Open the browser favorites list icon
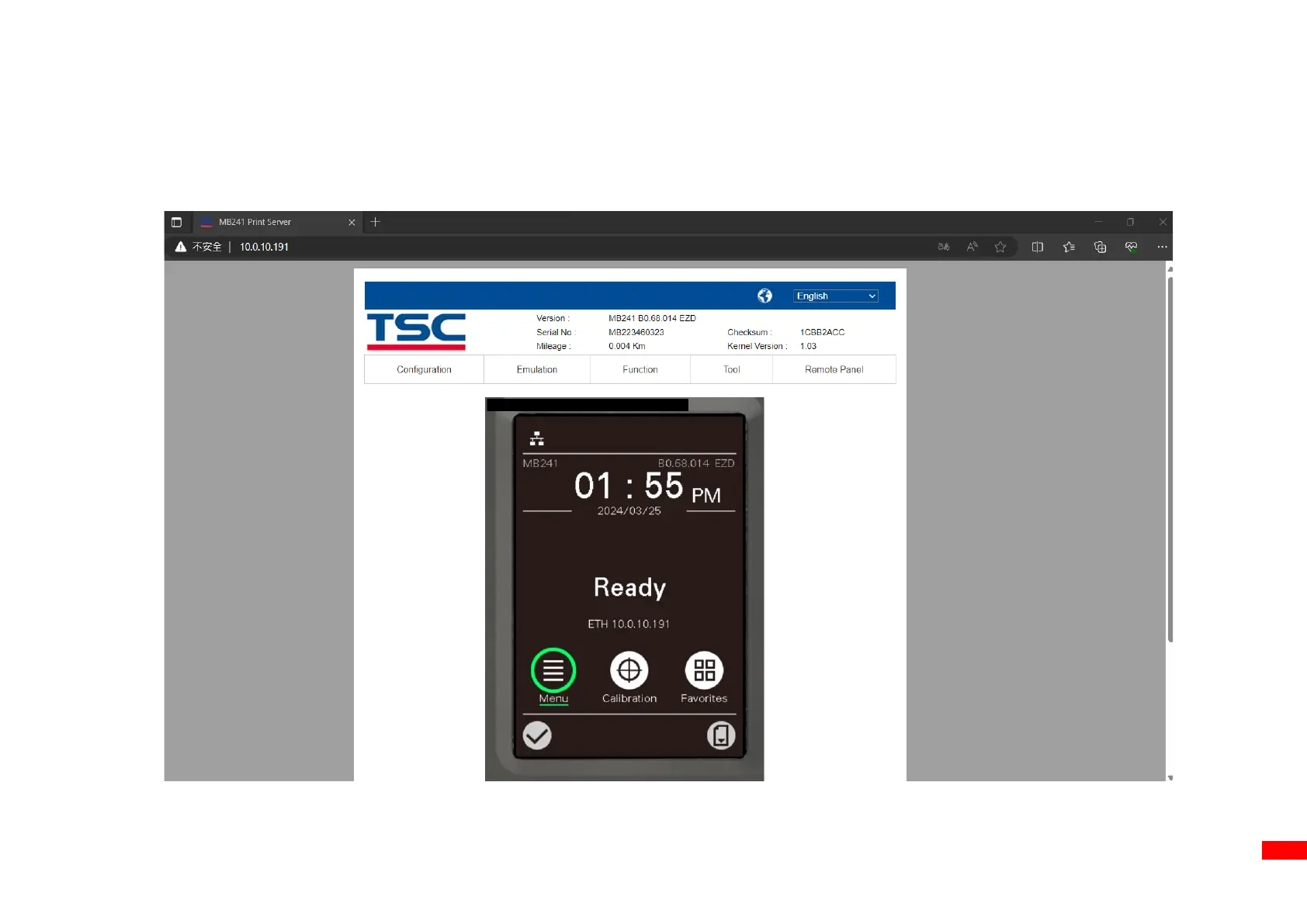Image resolution: width=1307 pixels, height=924 pixels. pyautogui.click(x=1069, y=247)
